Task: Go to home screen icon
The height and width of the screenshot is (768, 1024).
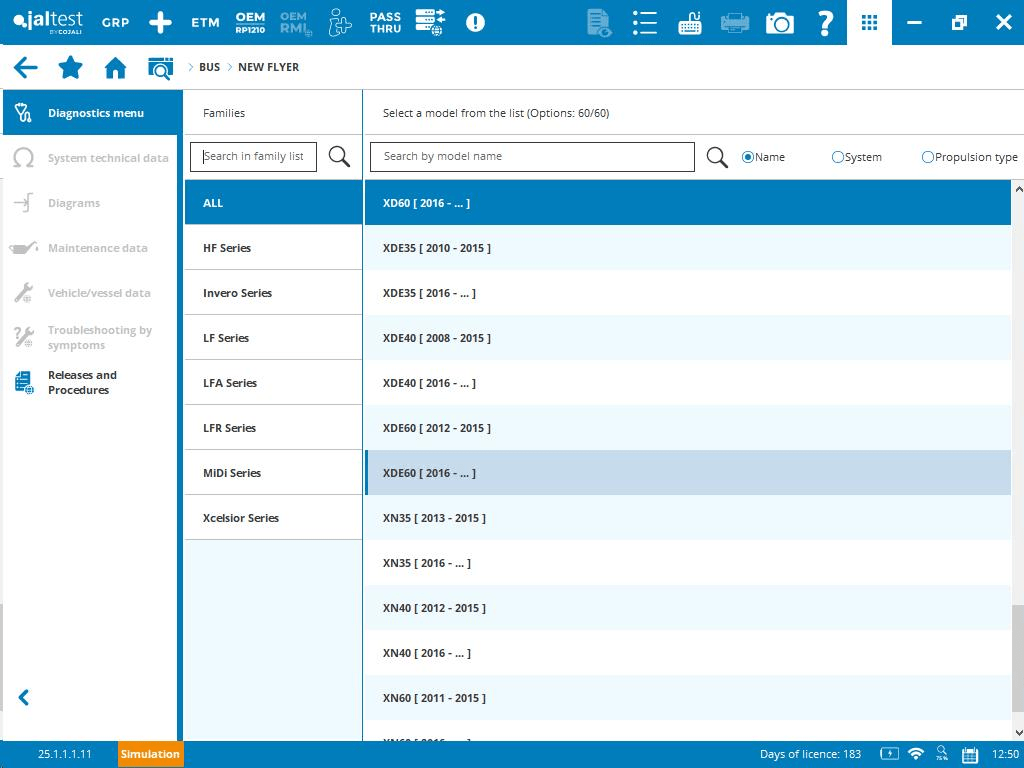Action: tap(115, 67)
